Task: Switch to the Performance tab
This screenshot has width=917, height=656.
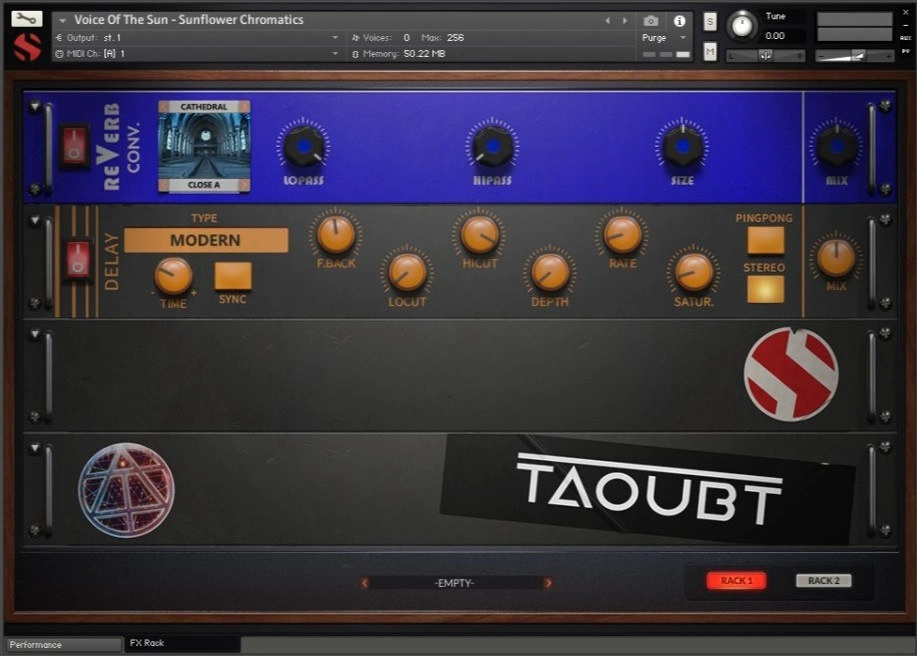Action: coord(63,645)
